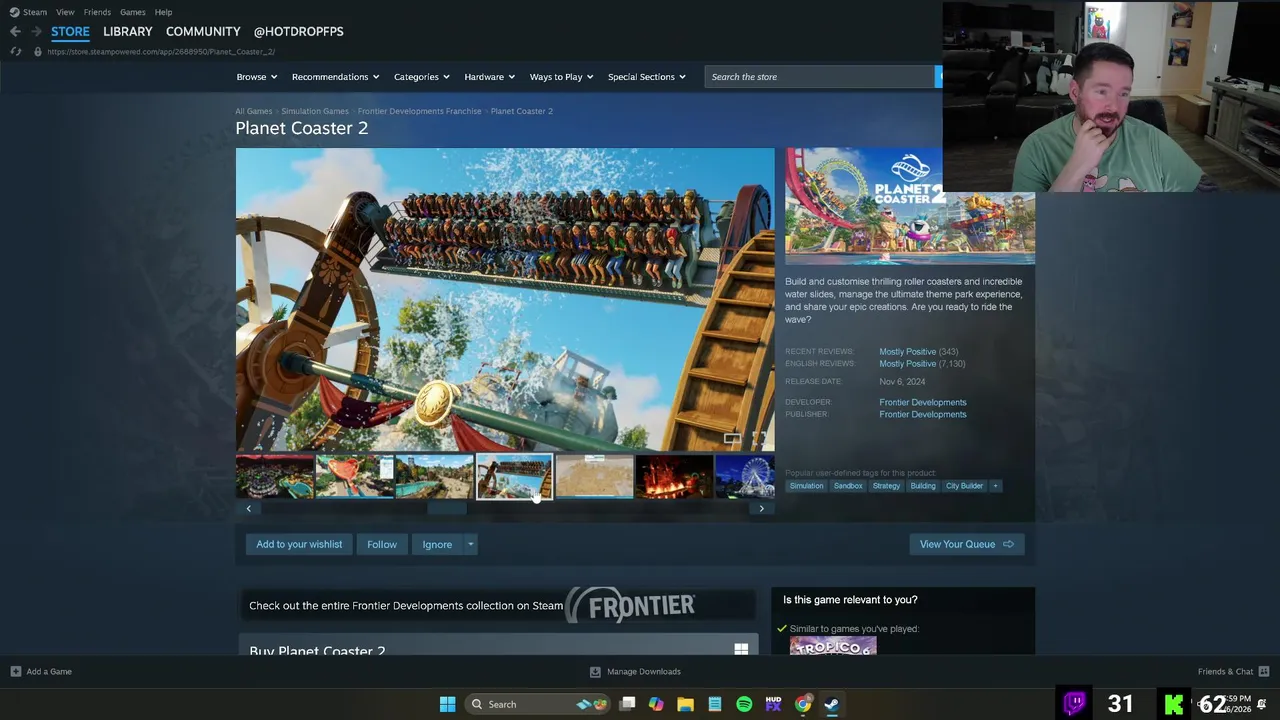Select the Ferris wheel screenshot thumbnail
Image resolution: width=1280 pixels, height=720 pixels.
(745, 476)
